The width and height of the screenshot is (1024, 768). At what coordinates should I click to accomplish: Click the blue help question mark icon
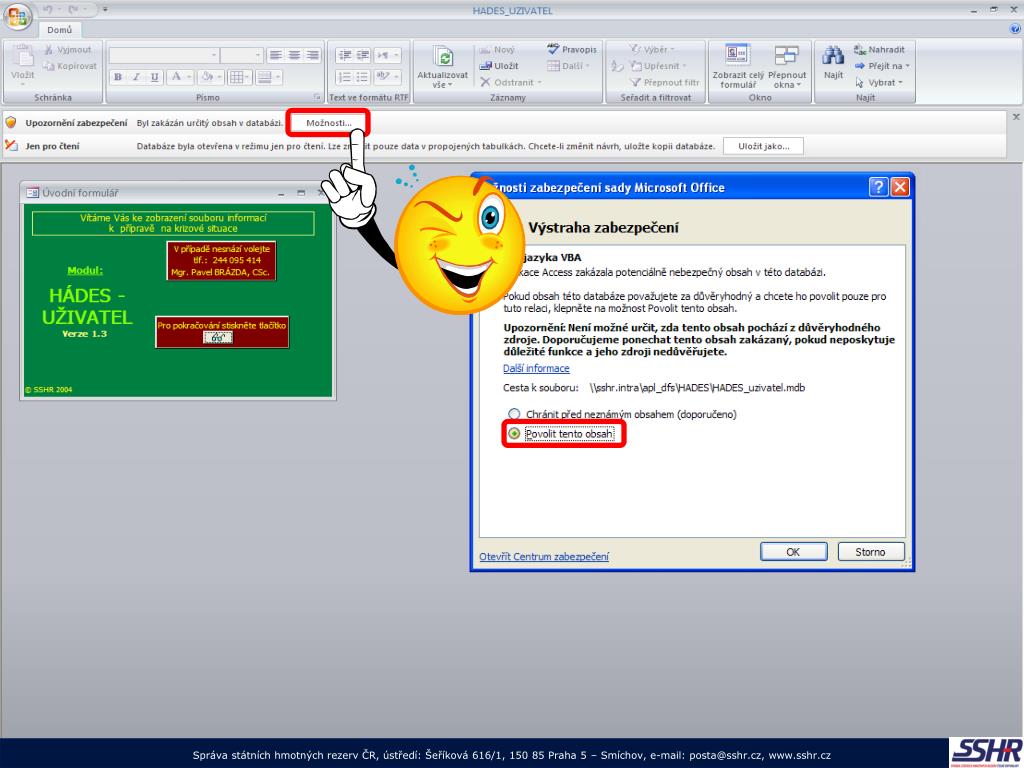click(x=1016, y=29)
